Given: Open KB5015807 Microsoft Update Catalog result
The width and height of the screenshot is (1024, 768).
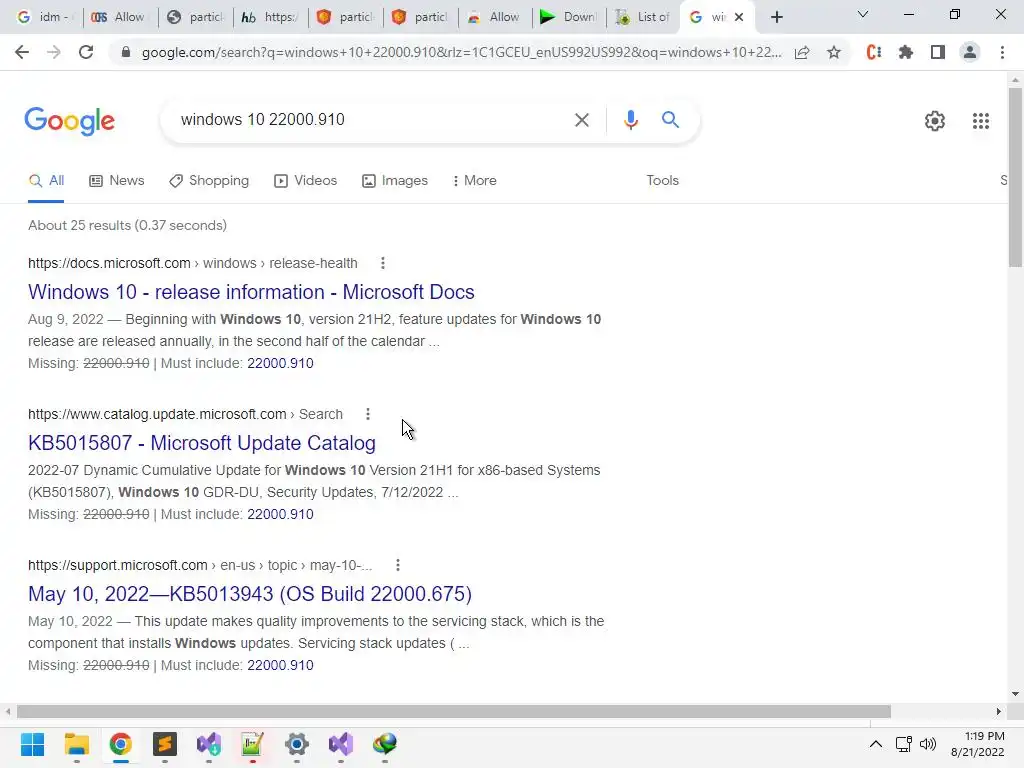Looking at the screenshot, I should pyautogui.click(x=202, y=443).
